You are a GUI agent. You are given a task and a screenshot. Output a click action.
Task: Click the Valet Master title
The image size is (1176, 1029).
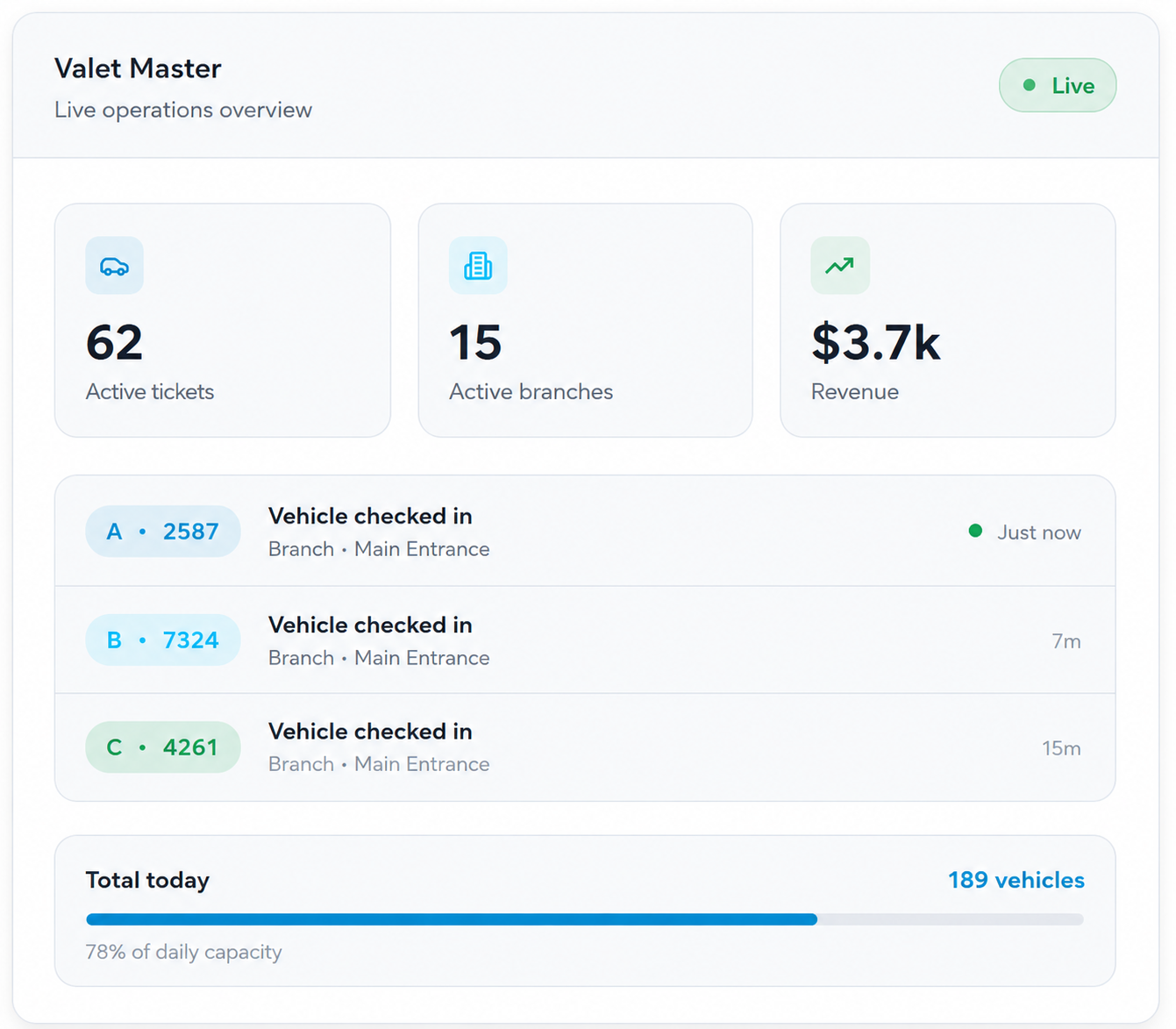click(138, 68)
